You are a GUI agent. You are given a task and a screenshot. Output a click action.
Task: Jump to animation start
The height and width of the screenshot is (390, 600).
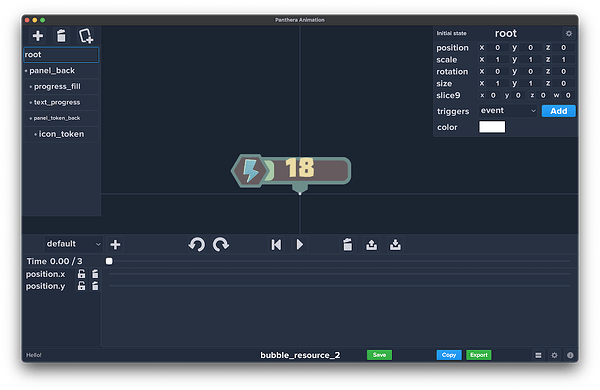coord(276,245)
